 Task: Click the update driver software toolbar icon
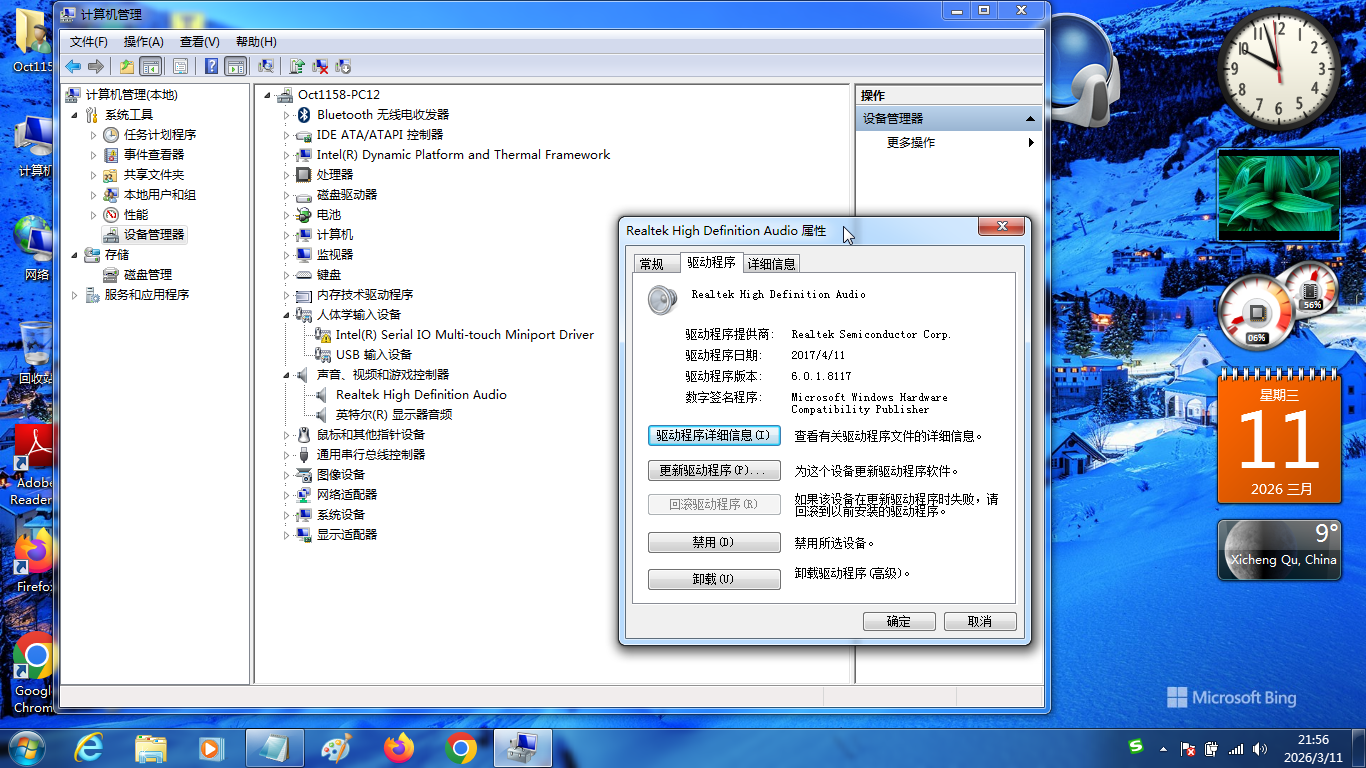297,66
